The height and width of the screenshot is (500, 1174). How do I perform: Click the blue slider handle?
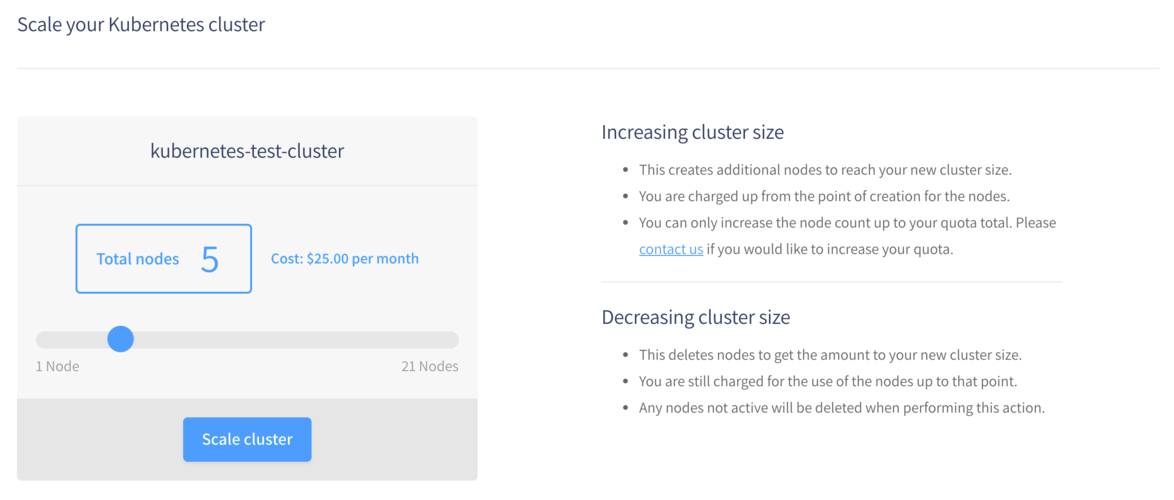pos(121,339)
